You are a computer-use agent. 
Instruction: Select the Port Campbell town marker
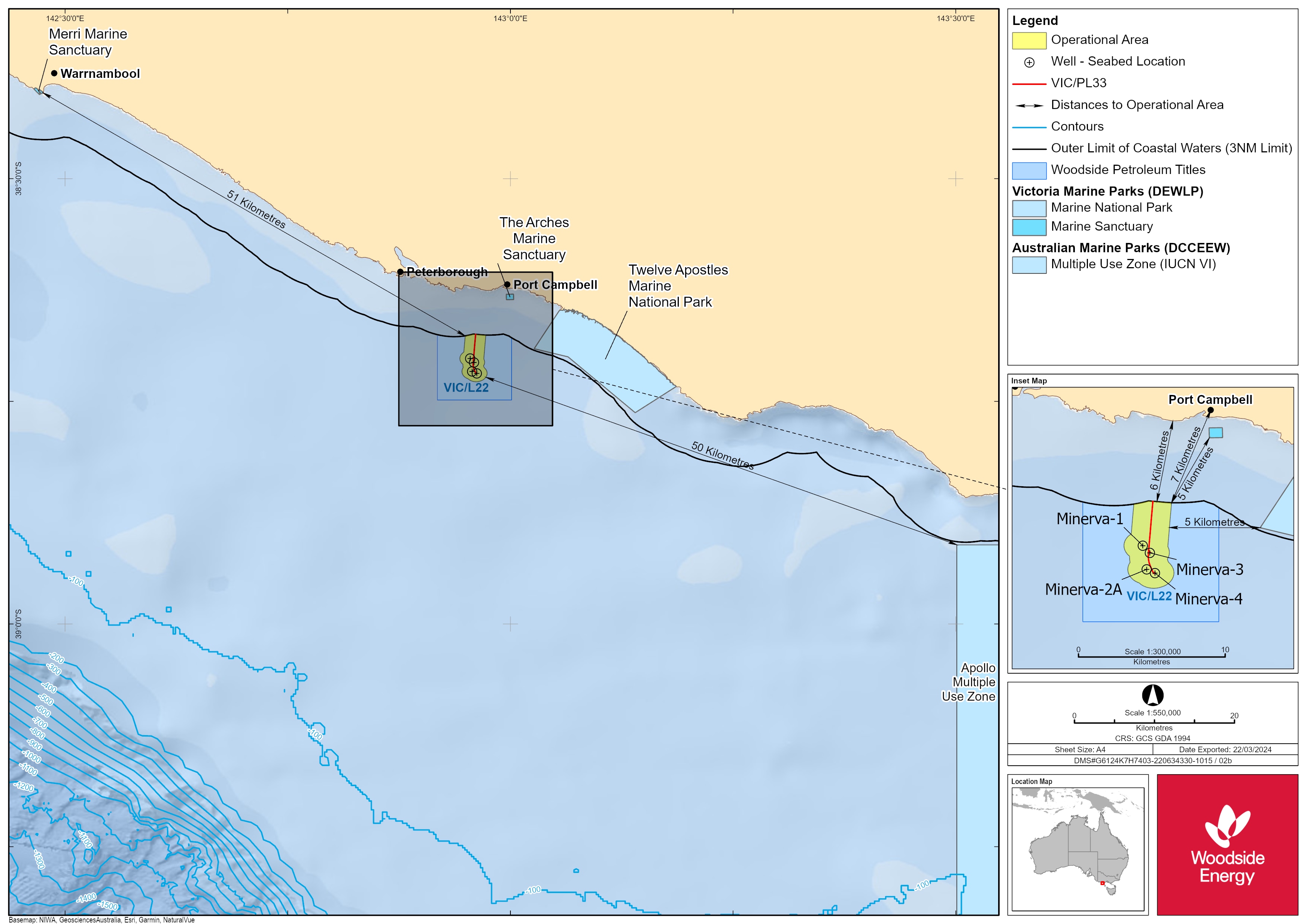(x=508, y=285)
